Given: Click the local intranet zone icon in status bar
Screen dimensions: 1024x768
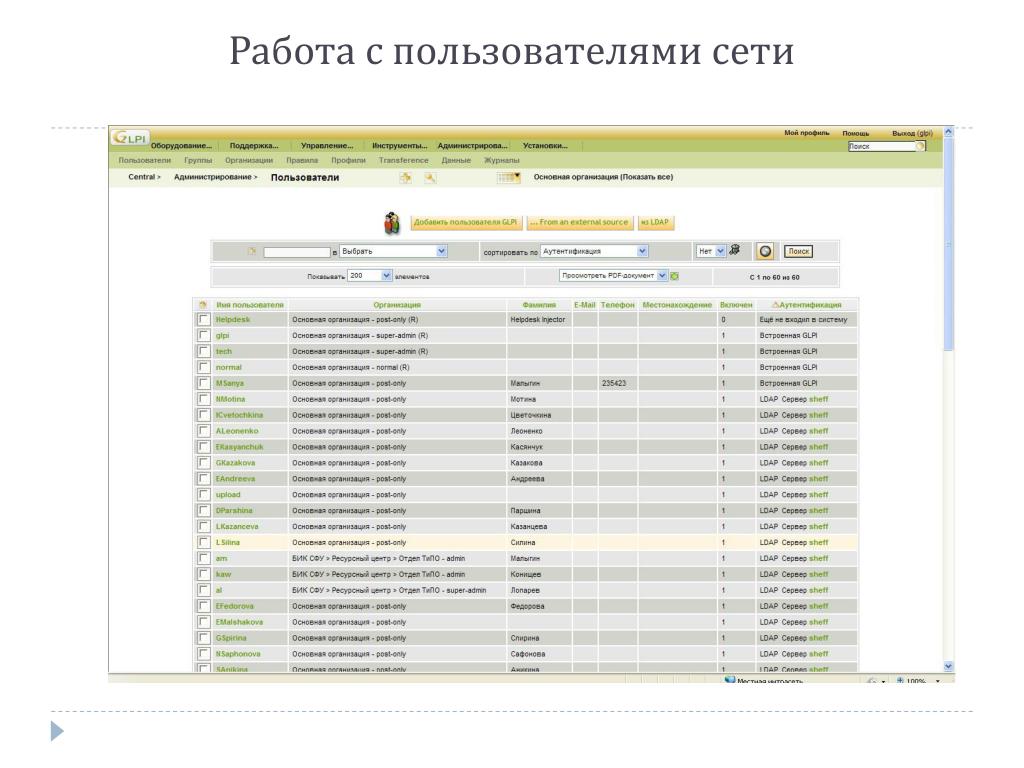Looking at the screenshot, I should click(730, 680).
